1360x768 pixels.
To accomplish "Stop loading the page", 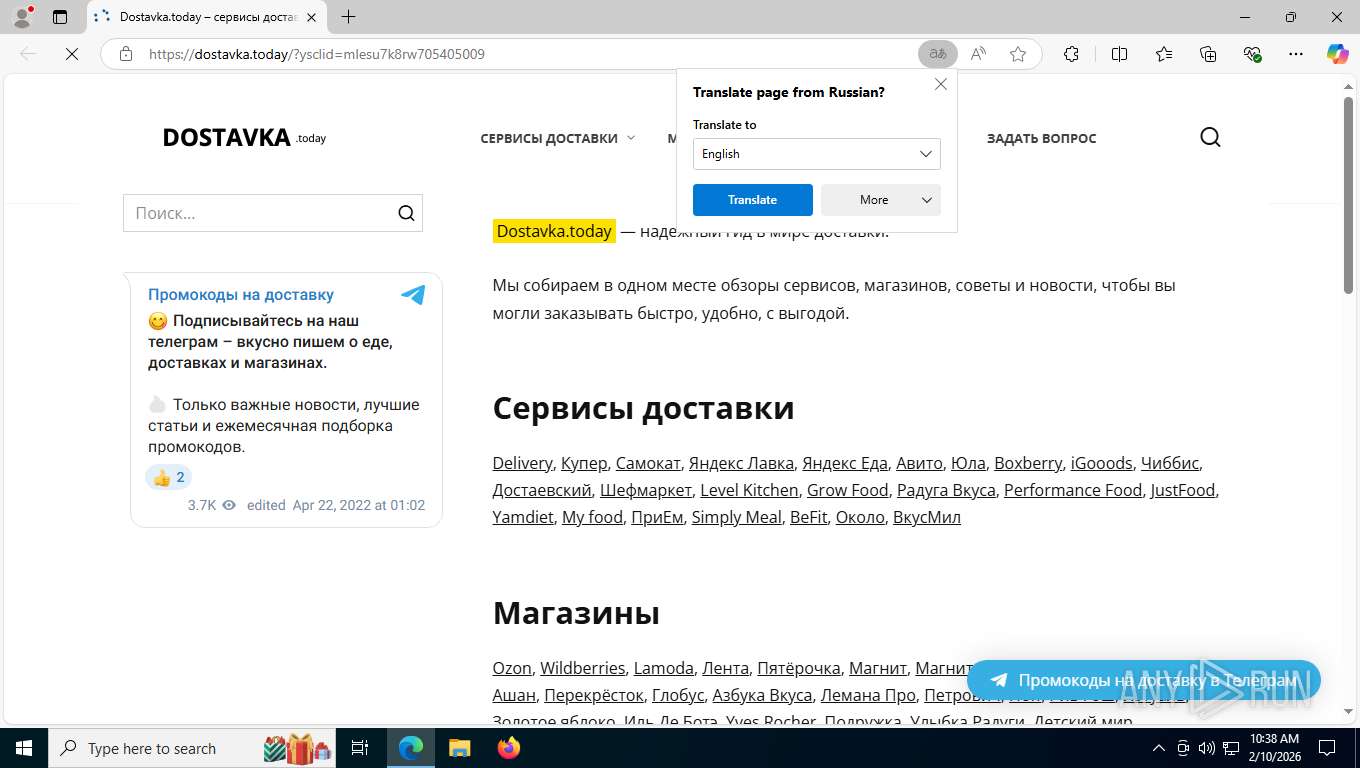I will pos(72,54).
